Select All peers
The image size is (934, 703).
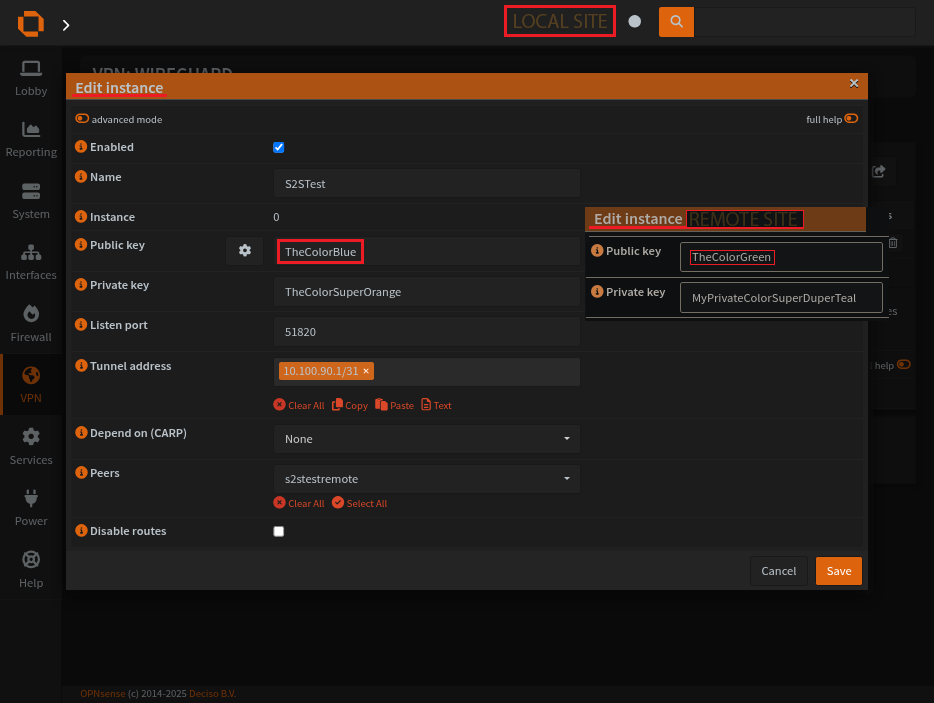pos(359,503)
